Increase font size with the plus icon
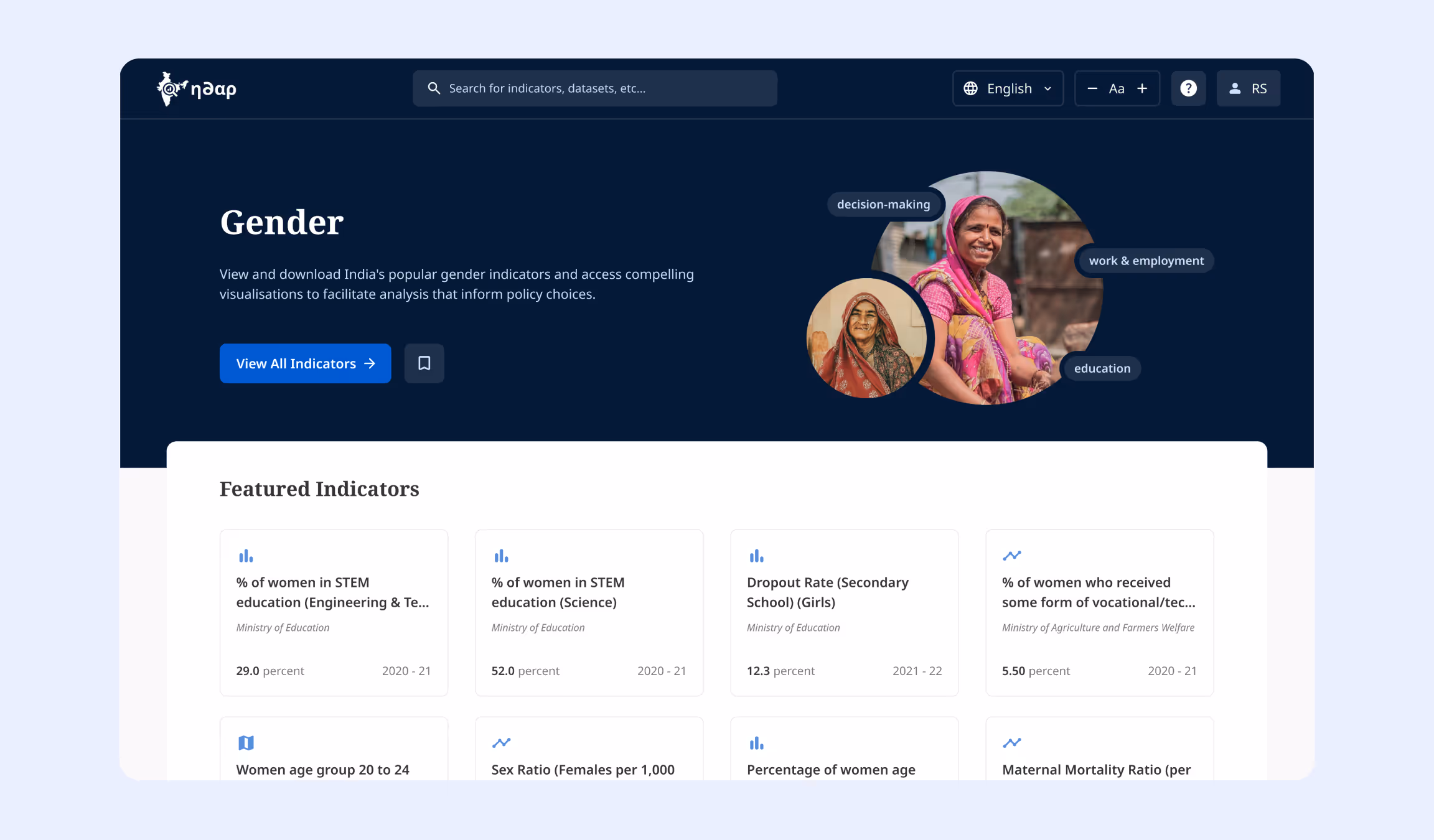 pyautogui.click(x=1142, y=88)
